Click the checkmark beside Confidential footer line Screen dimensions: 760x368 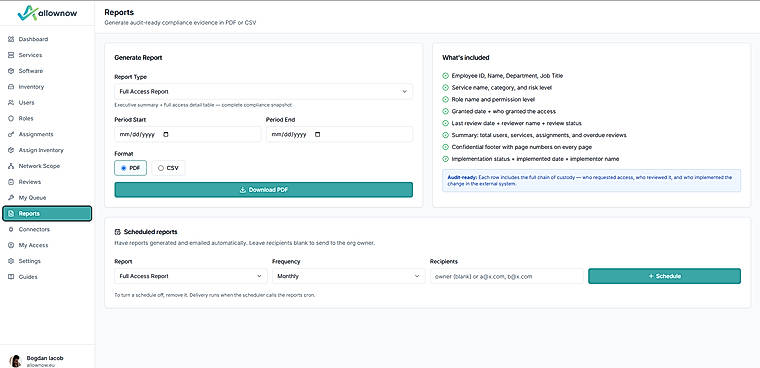[x=445, y=147]
